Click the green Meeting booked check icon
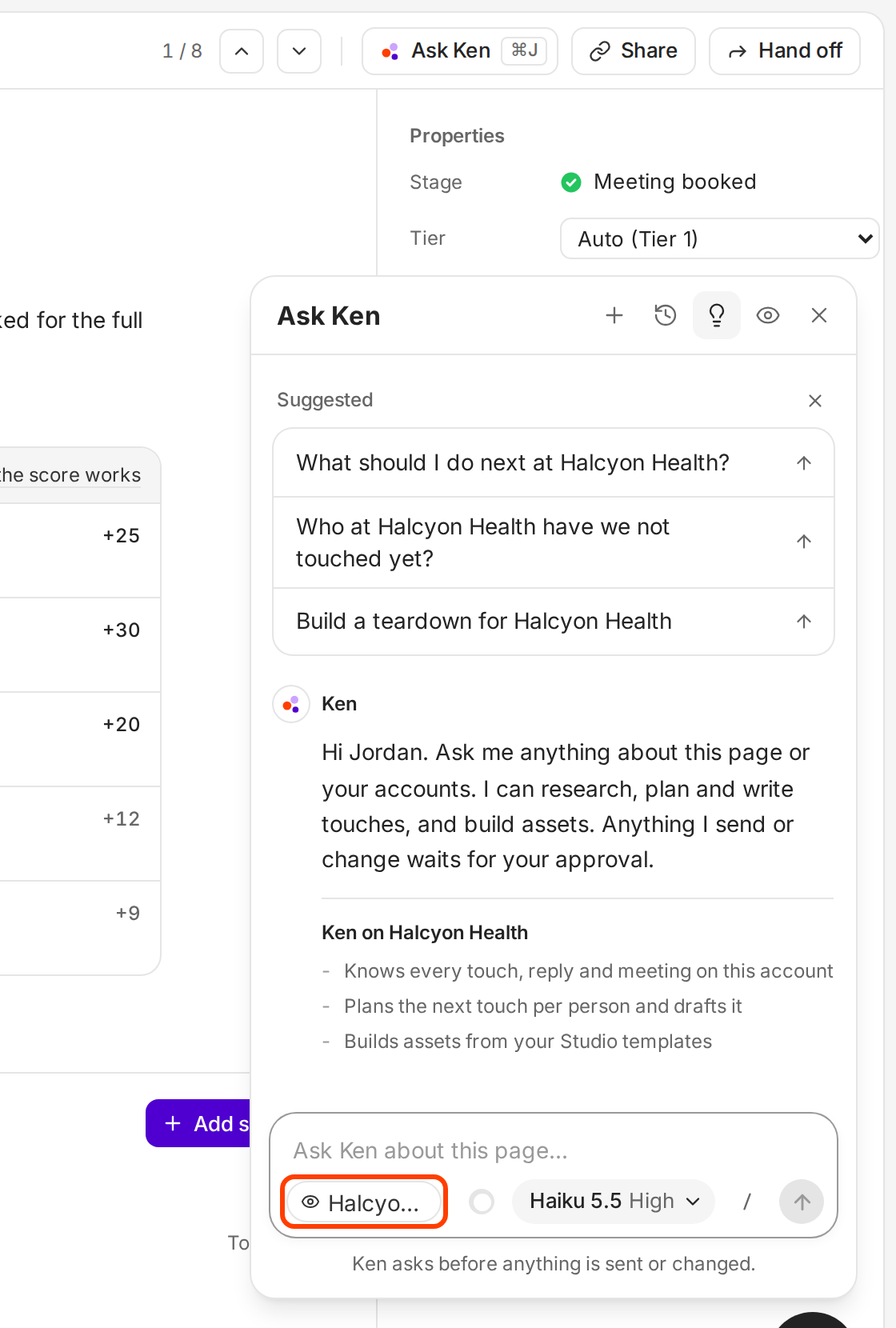Screen dimensions: 896x1328 coord(571,182)
